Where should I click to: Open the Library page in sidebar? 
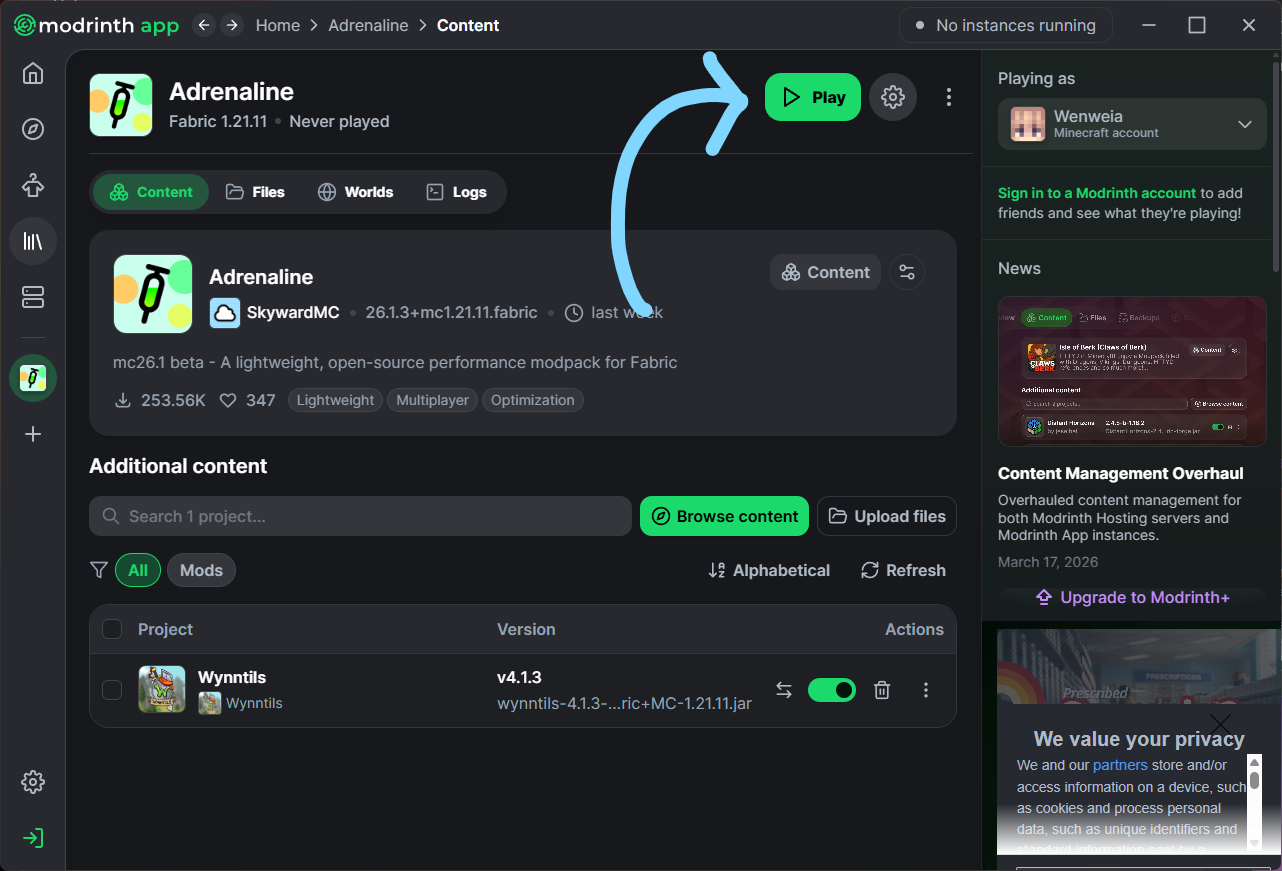tap(33, 241)
